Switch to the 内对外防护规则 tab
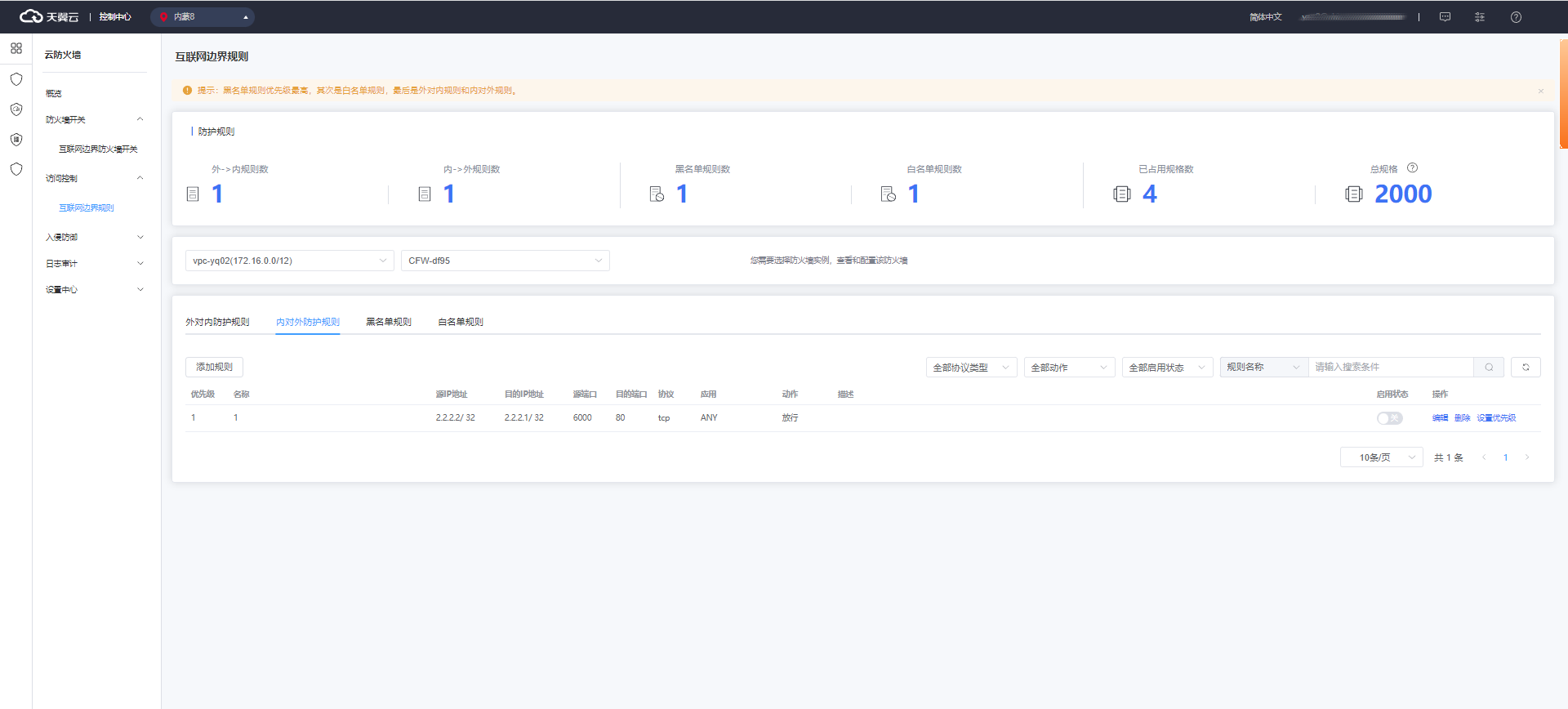The image size is (1568, 709). tap(308, 322)
